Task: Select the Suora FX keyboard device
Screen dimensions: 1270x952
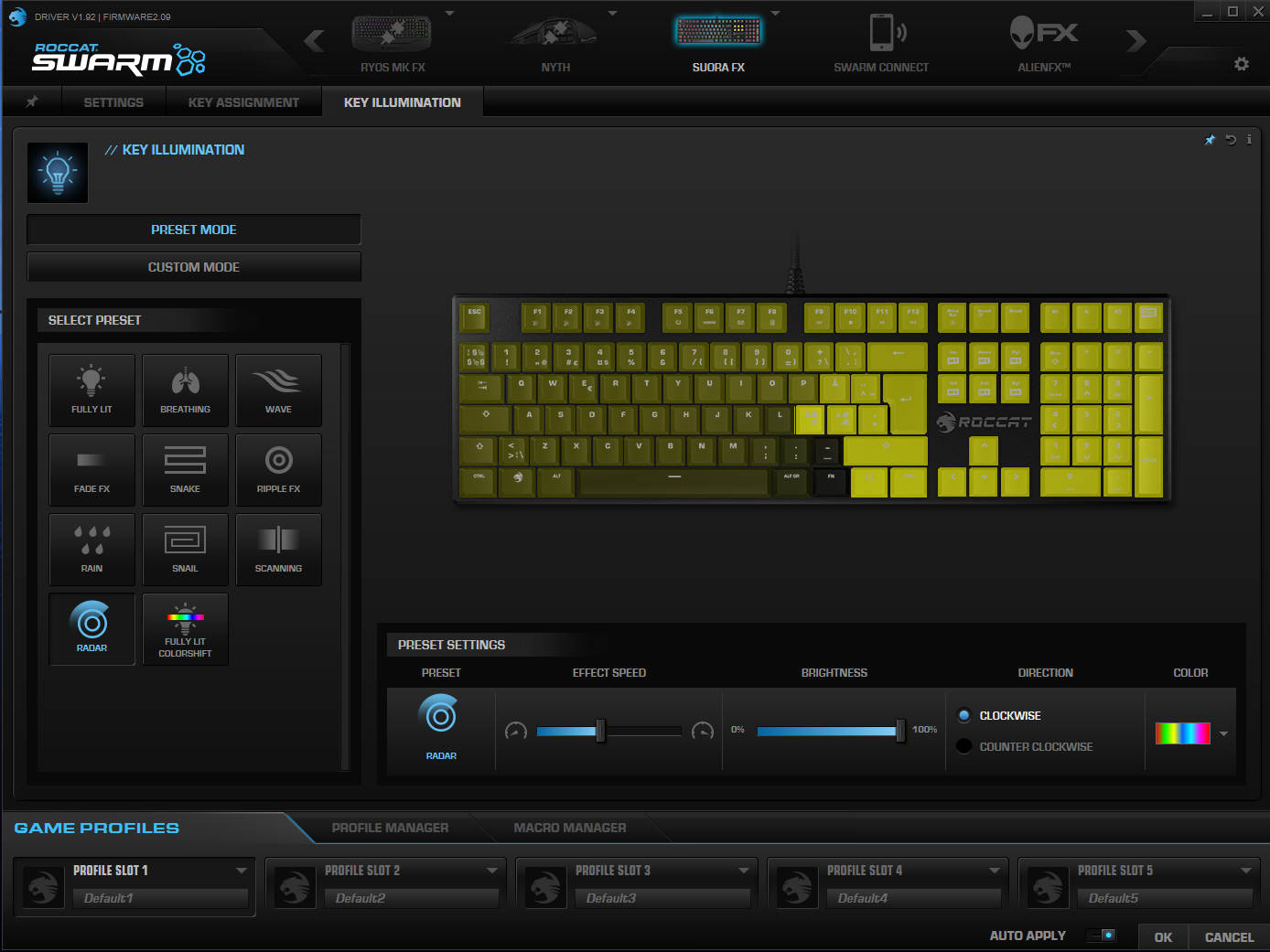Action: coord(718,43)
